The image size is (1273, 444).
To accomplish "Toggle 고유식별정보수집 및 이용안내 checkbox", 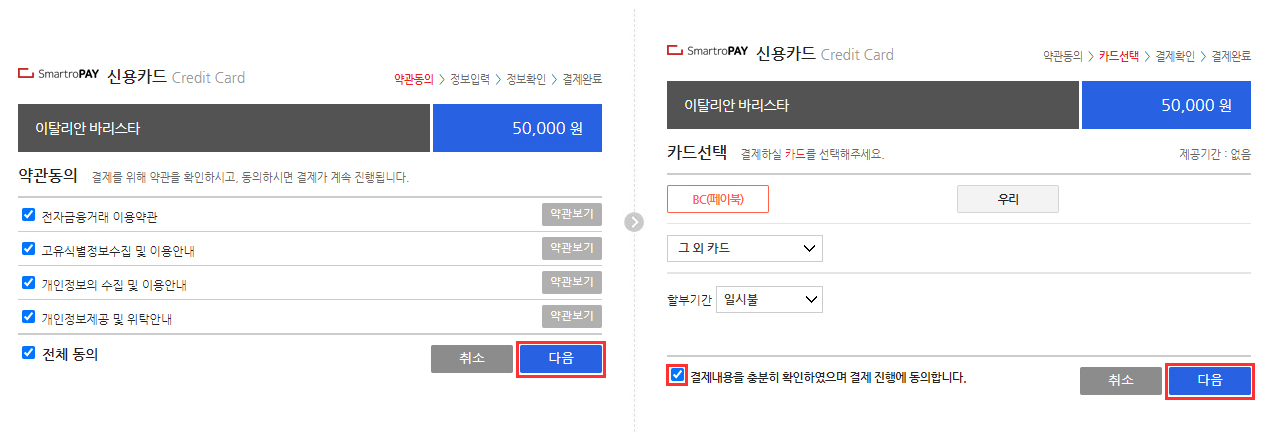I will tap(28, 249).
